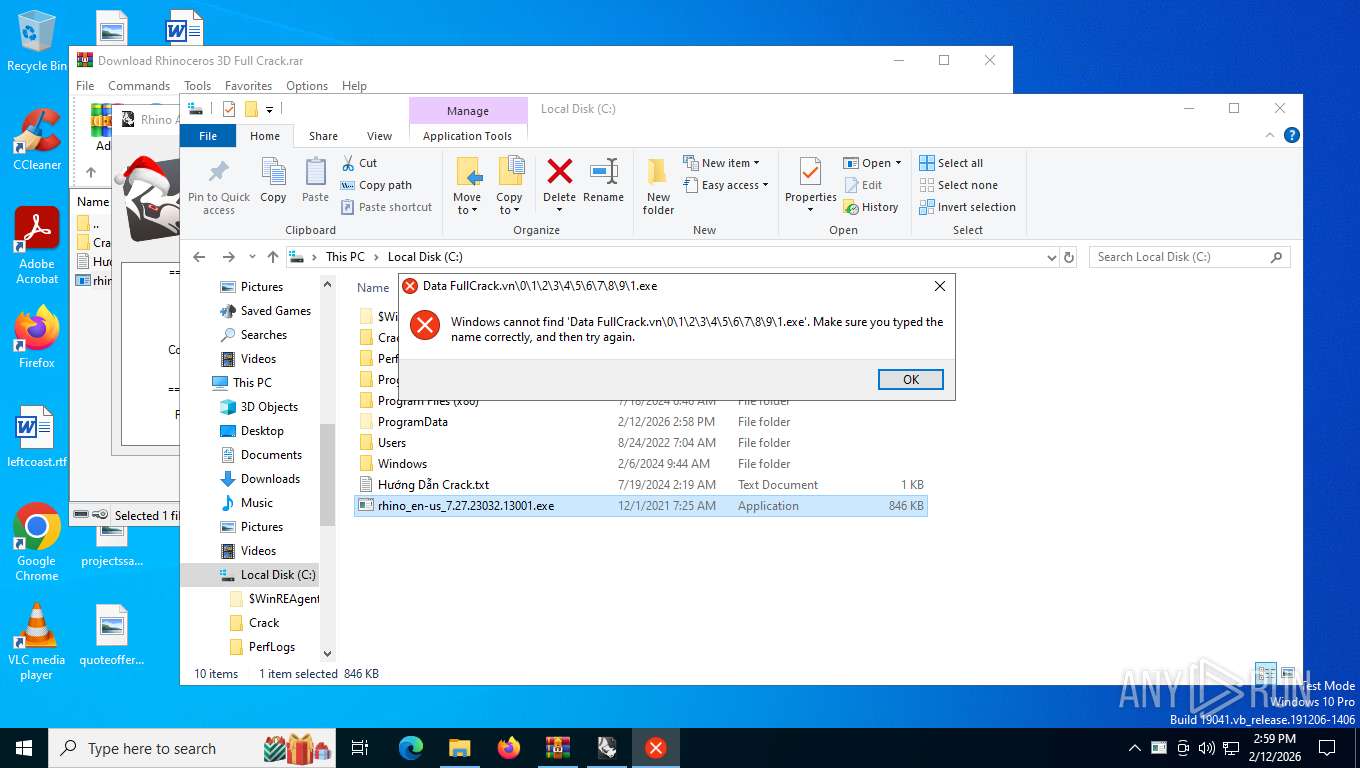
Task: Select the Adobe Acrobat desktop shortcut
Action: (37, 246)
